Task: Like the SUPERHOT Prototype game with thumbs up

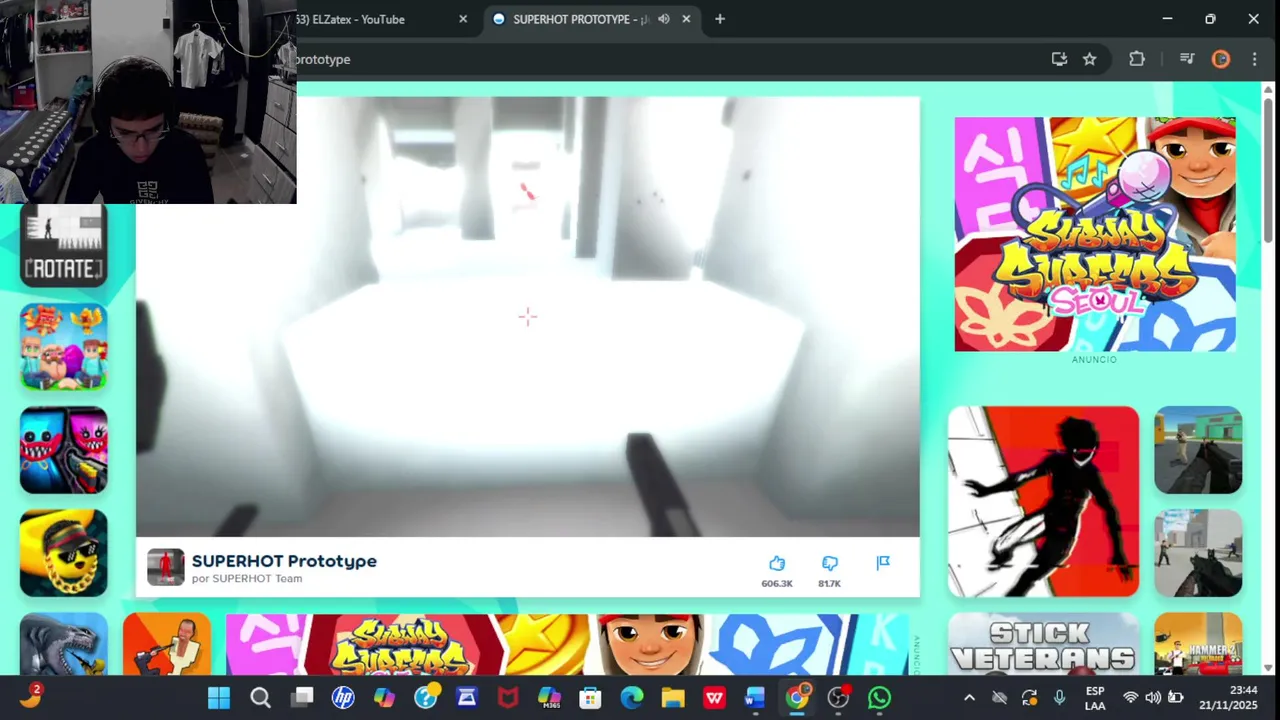Action: pyautogui.click(x=777, y=564)
